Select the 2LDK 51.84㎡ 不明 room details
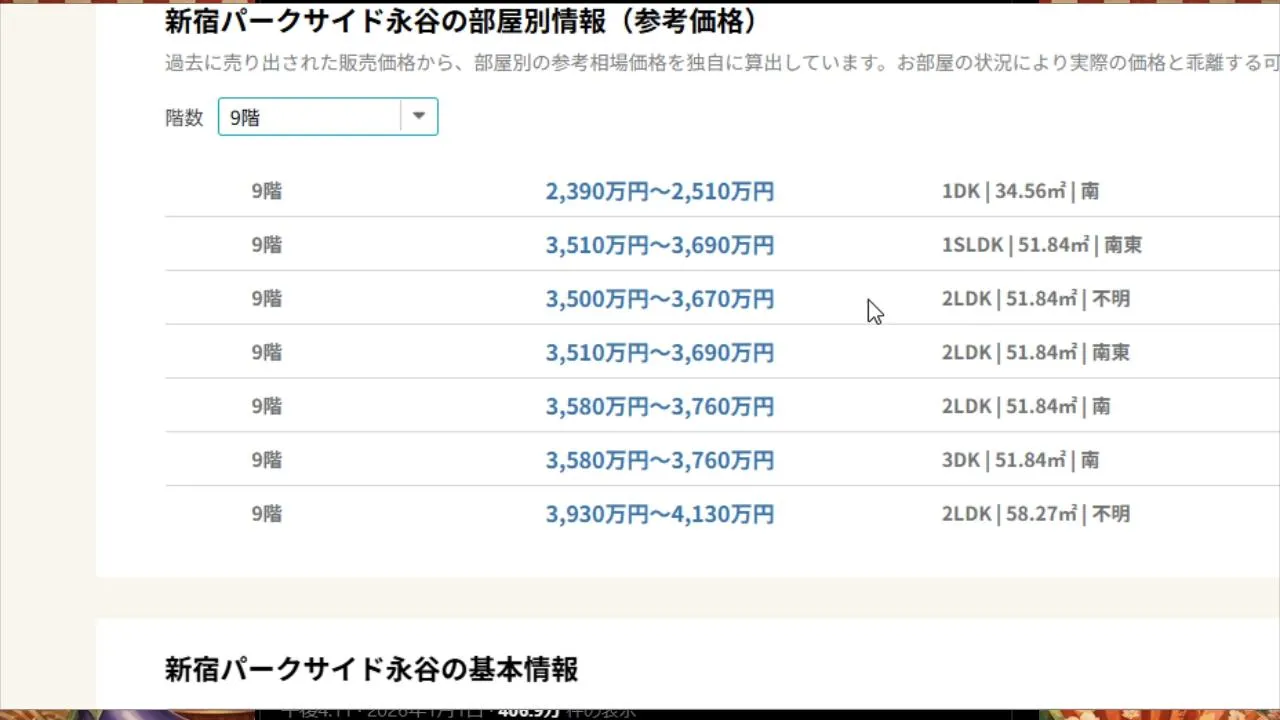The width and height of the screenshot is (1280, 720). [1035, 299]
